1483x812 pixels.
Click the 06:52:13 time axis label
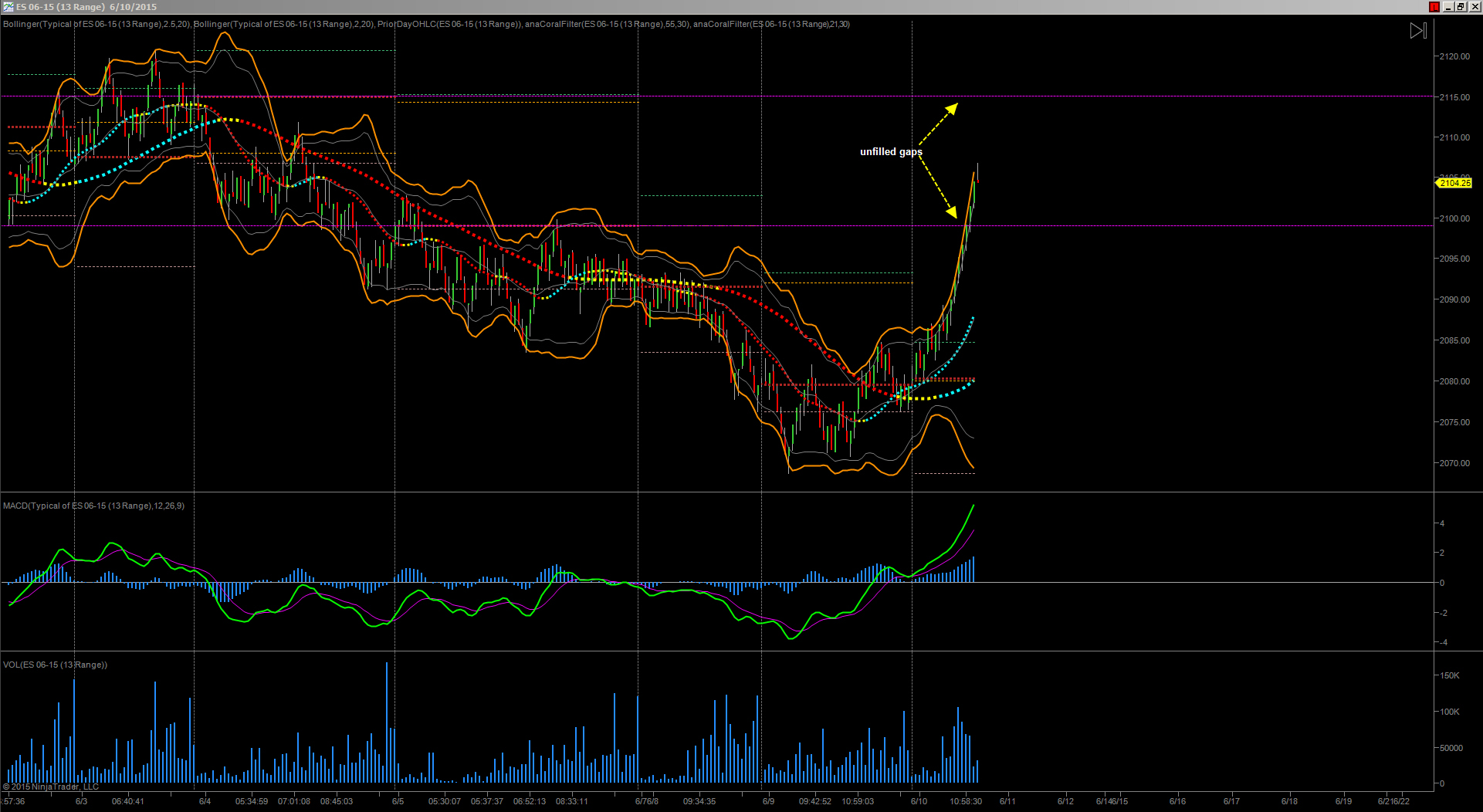(x=530, y=801)
